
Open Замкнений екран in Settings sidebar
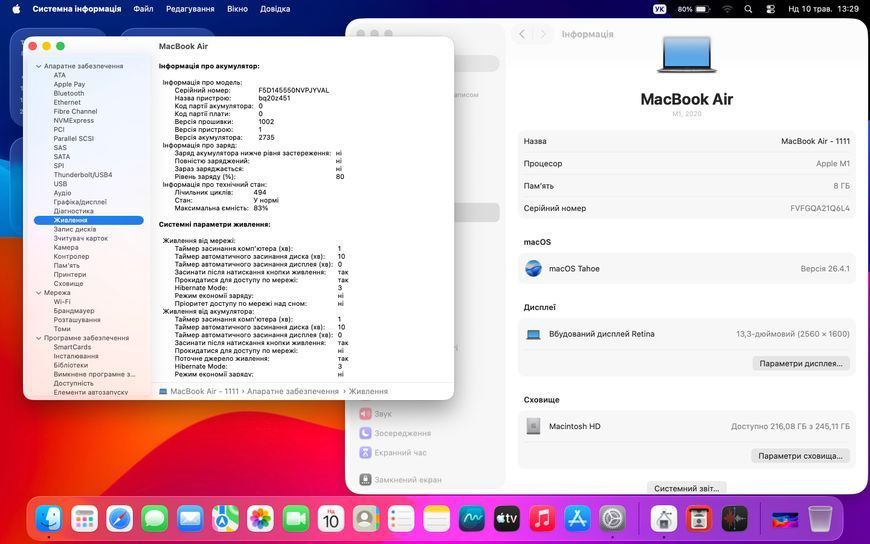pyautogui.click(x=400, y=480)
